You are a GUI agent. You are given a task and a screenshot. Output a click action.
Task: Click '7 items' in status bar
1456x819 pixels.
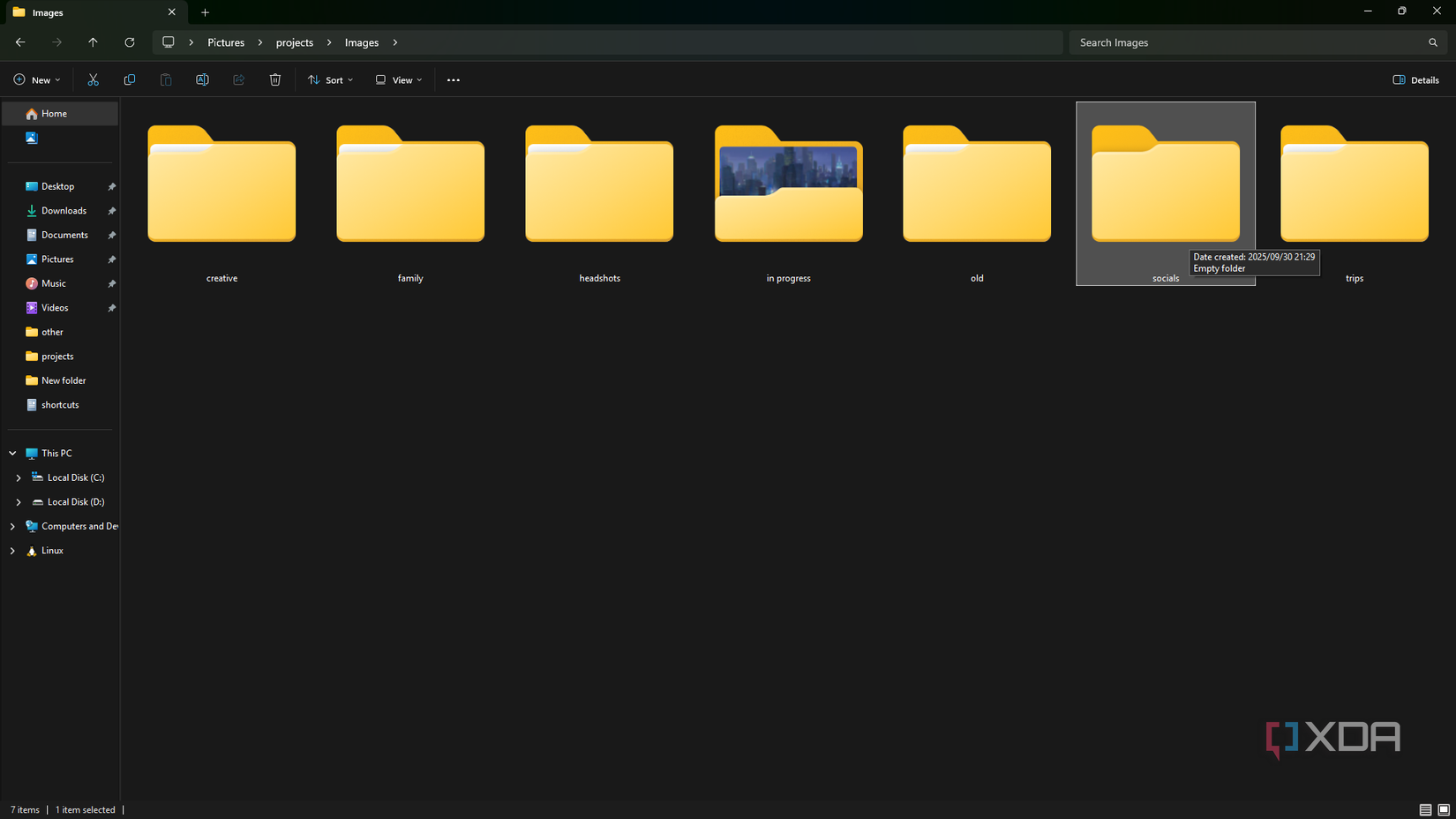coord(25,809)
